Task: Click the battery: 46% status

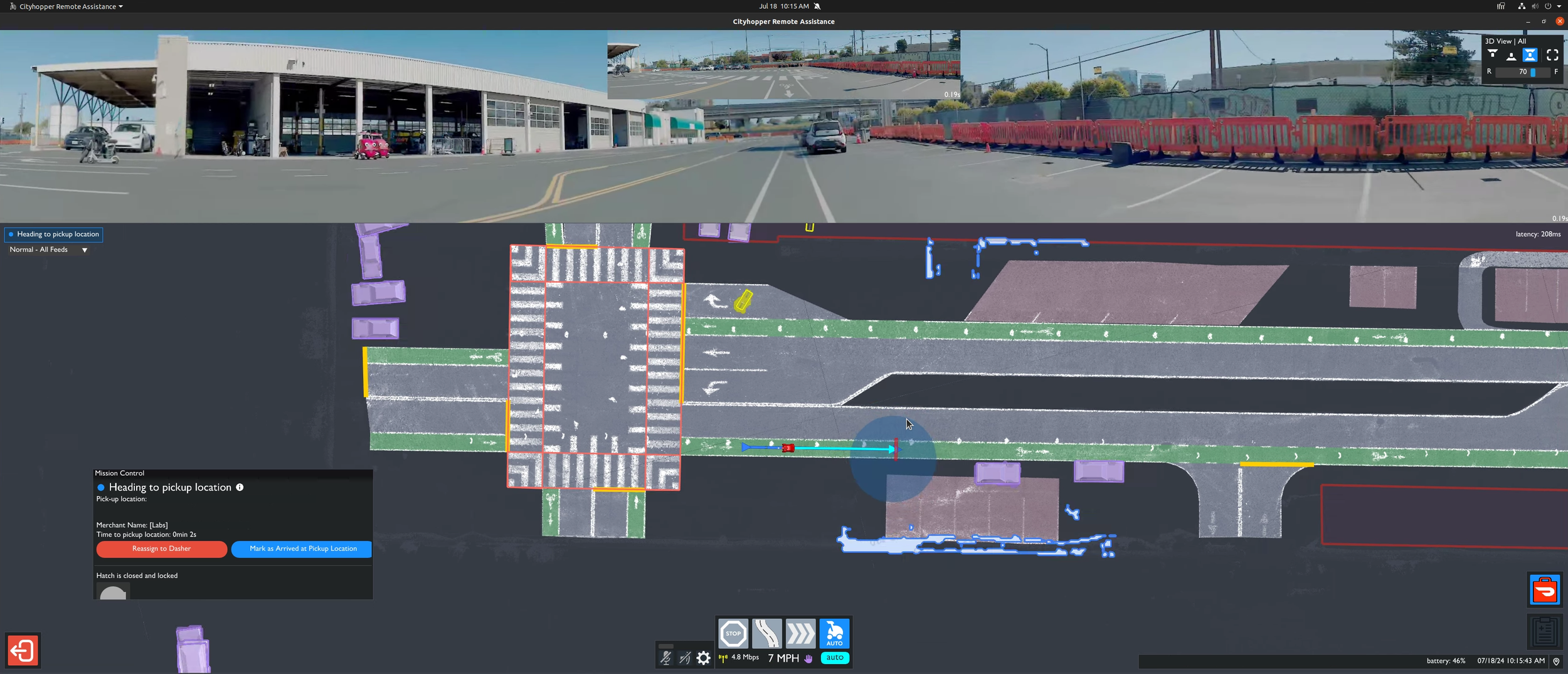Action: [1446, 661]
